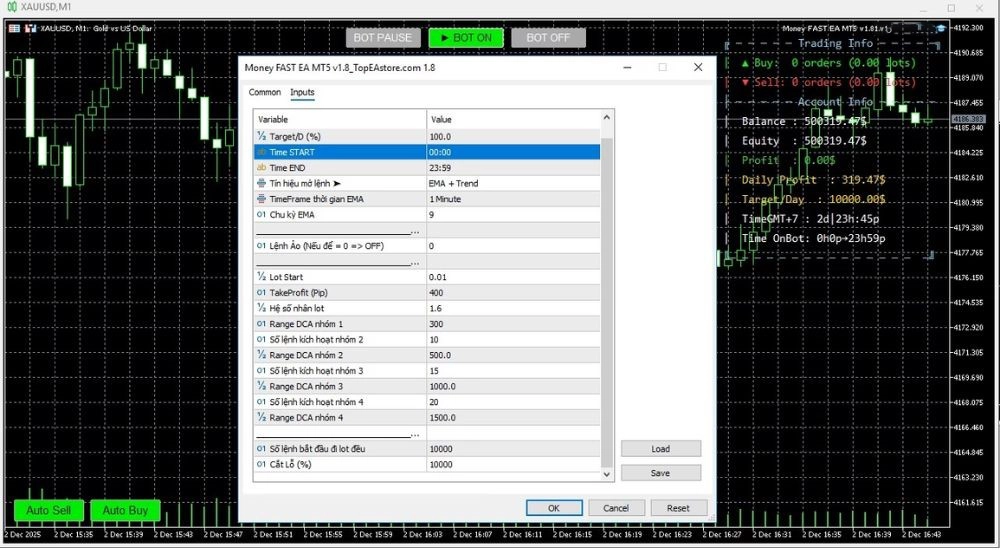Switch to the Common tab
The width and height of the screenshot is (1000, 550).
pyautogui.click(x=265, y=92)
